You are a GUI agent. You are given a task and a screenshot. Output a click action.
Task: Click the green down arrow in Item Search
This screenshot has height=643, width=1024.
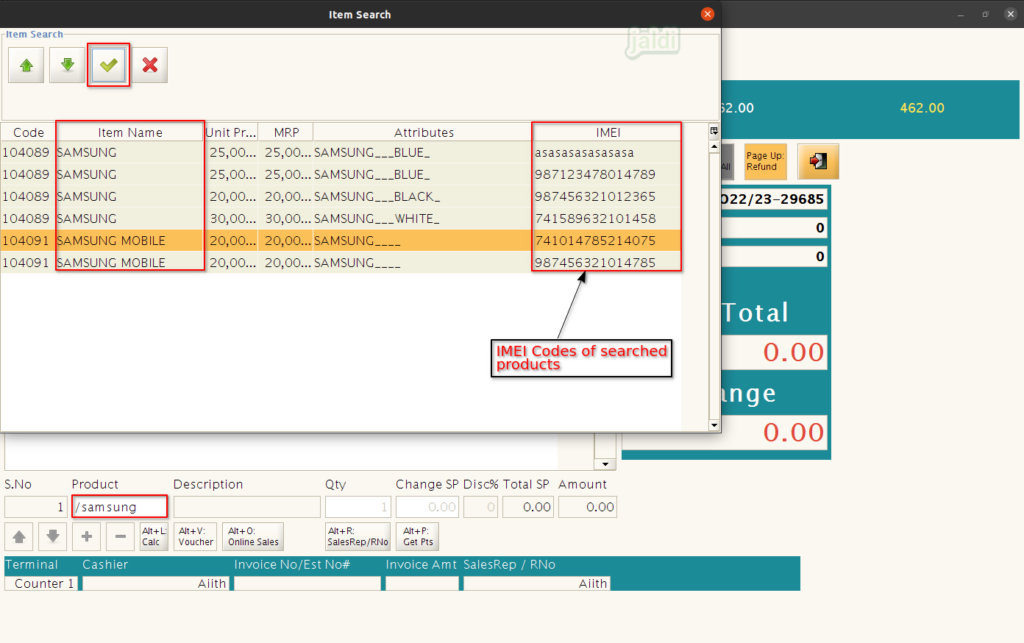[x=67, y=65]
